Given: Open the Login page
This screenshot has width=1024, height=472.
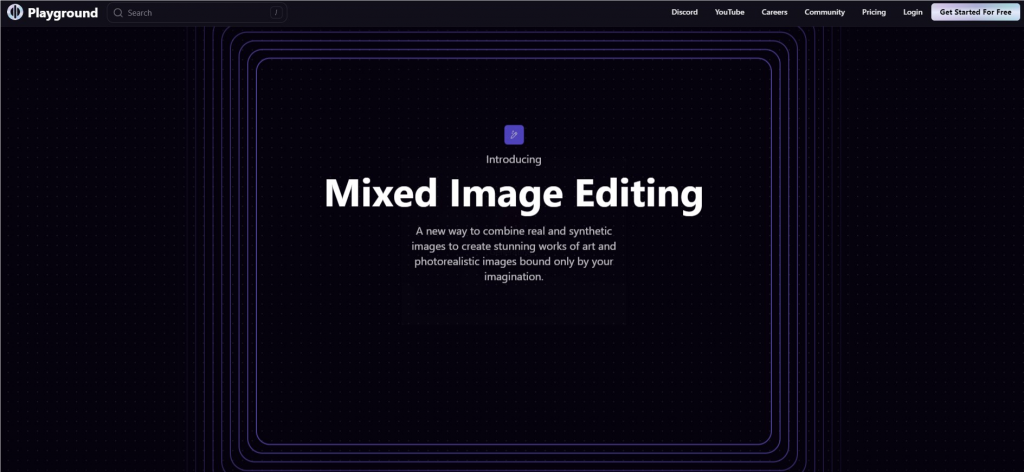Looking at the screenshot, I should pos(913,12).
